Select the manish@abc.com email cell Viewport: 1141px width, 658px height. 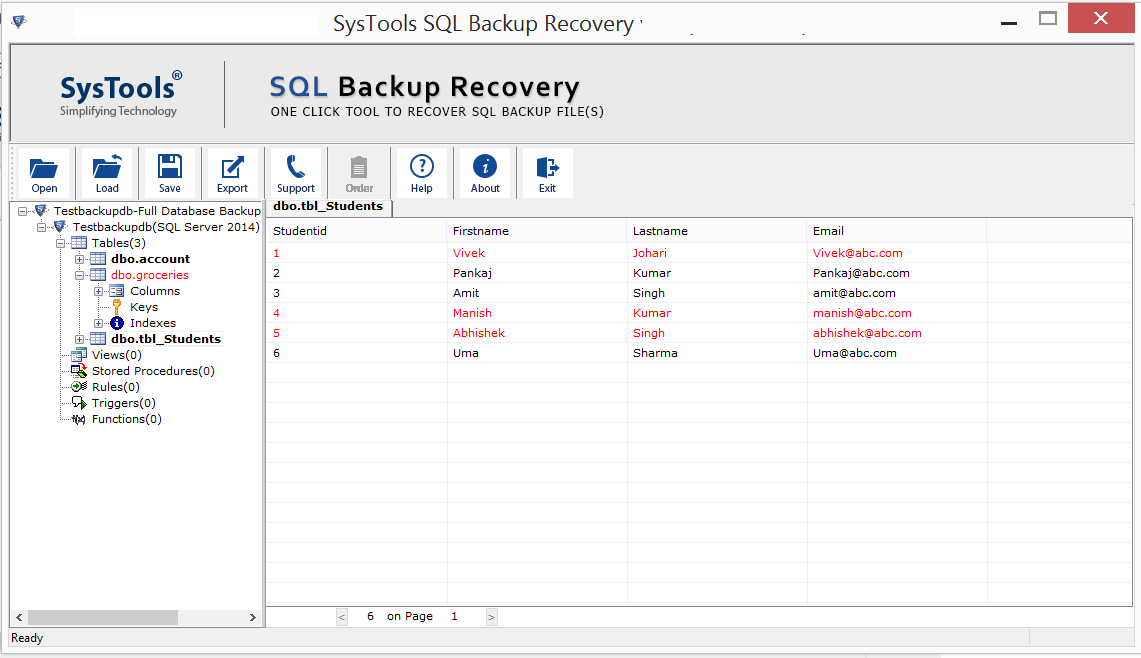(x=896, y=313)
